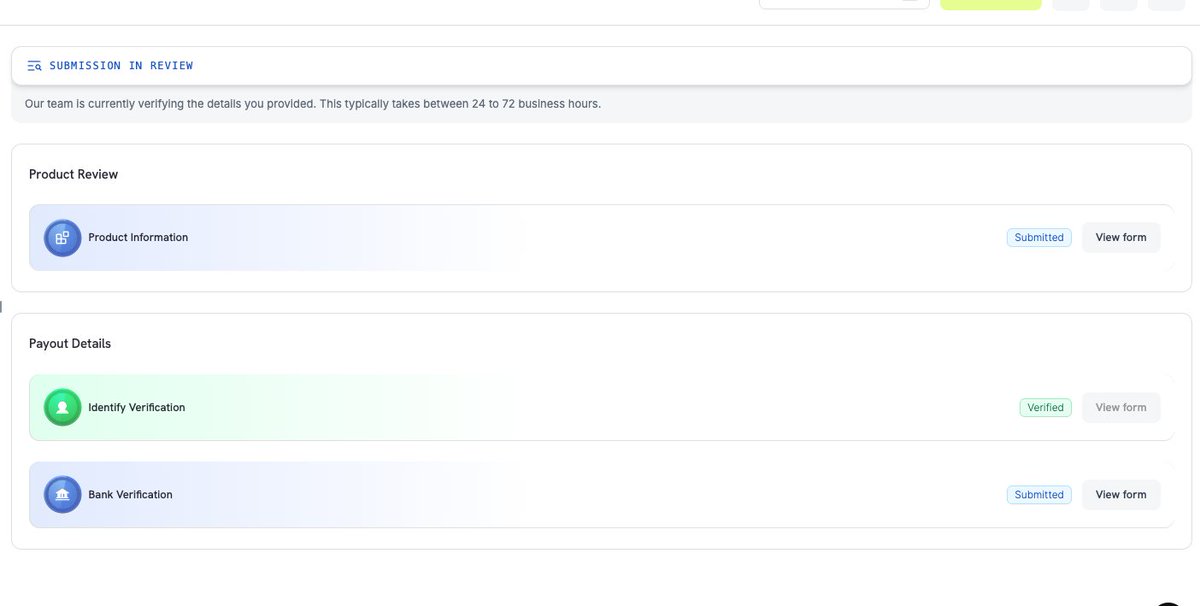Click the green Identify Verification person icon
The height and width of the screenshot is (606, 1200).
tap(62, 408)
